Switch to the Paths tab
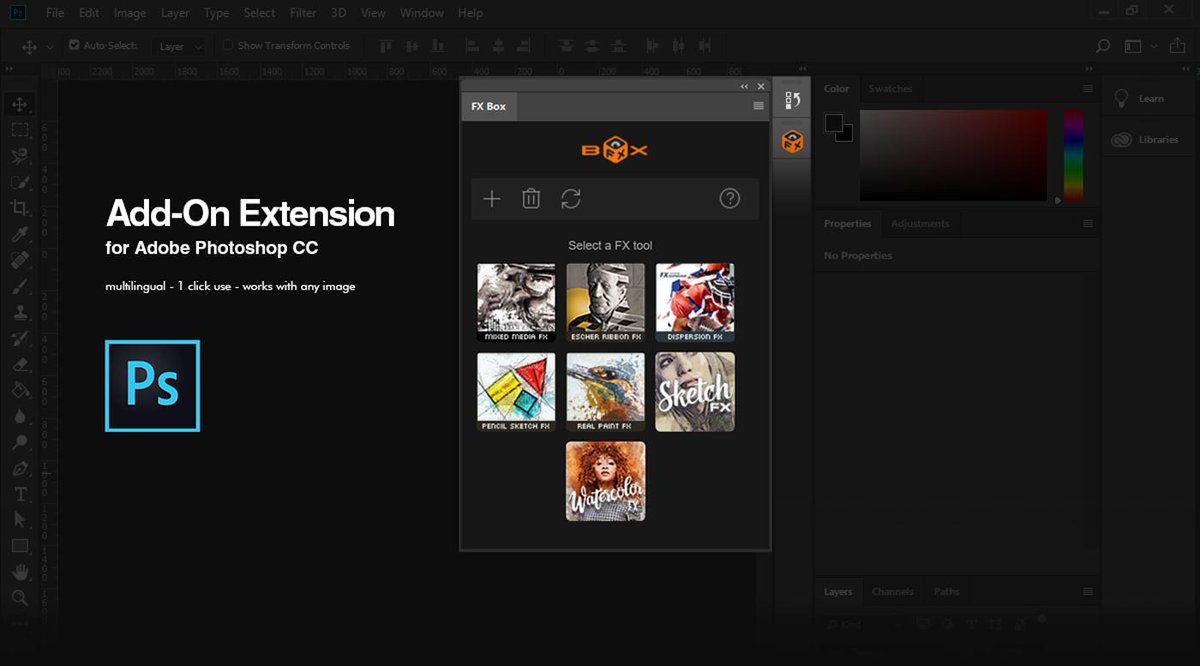This screenshot has width=1200, height=666. click(947, 591)
